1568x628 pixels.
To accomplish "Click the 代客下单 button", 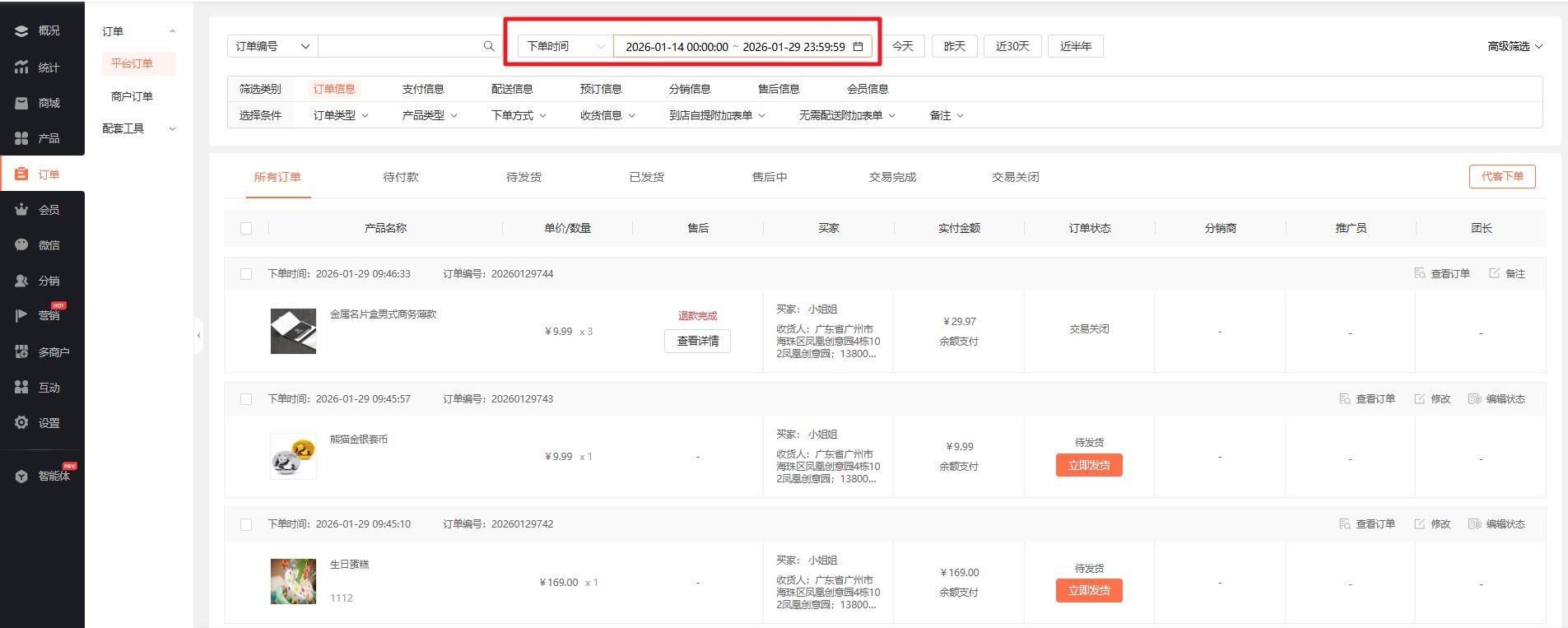I will pos(1501,176).
